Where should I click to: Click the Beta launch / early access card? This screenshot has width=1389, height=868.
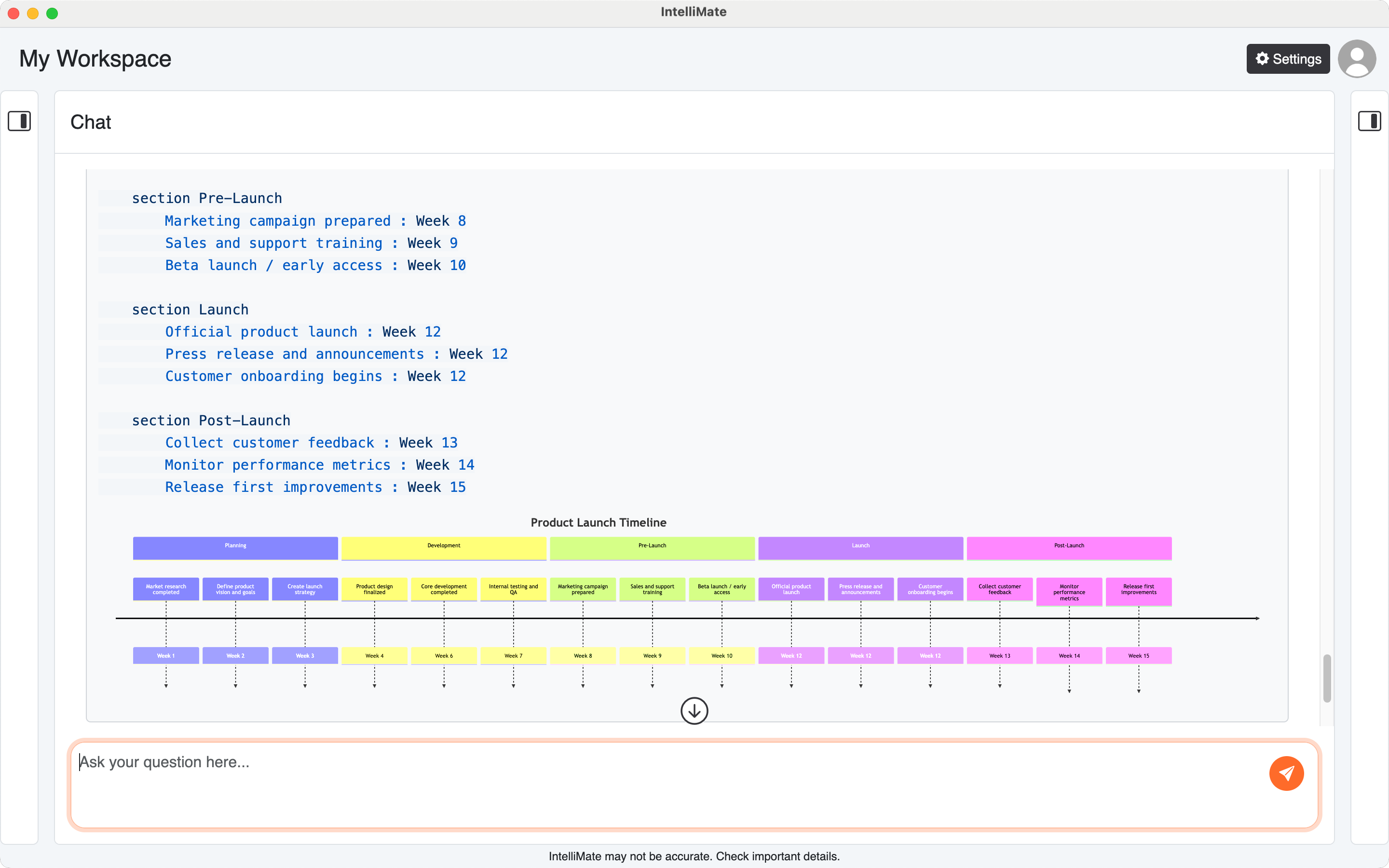(x=722, y=589)
